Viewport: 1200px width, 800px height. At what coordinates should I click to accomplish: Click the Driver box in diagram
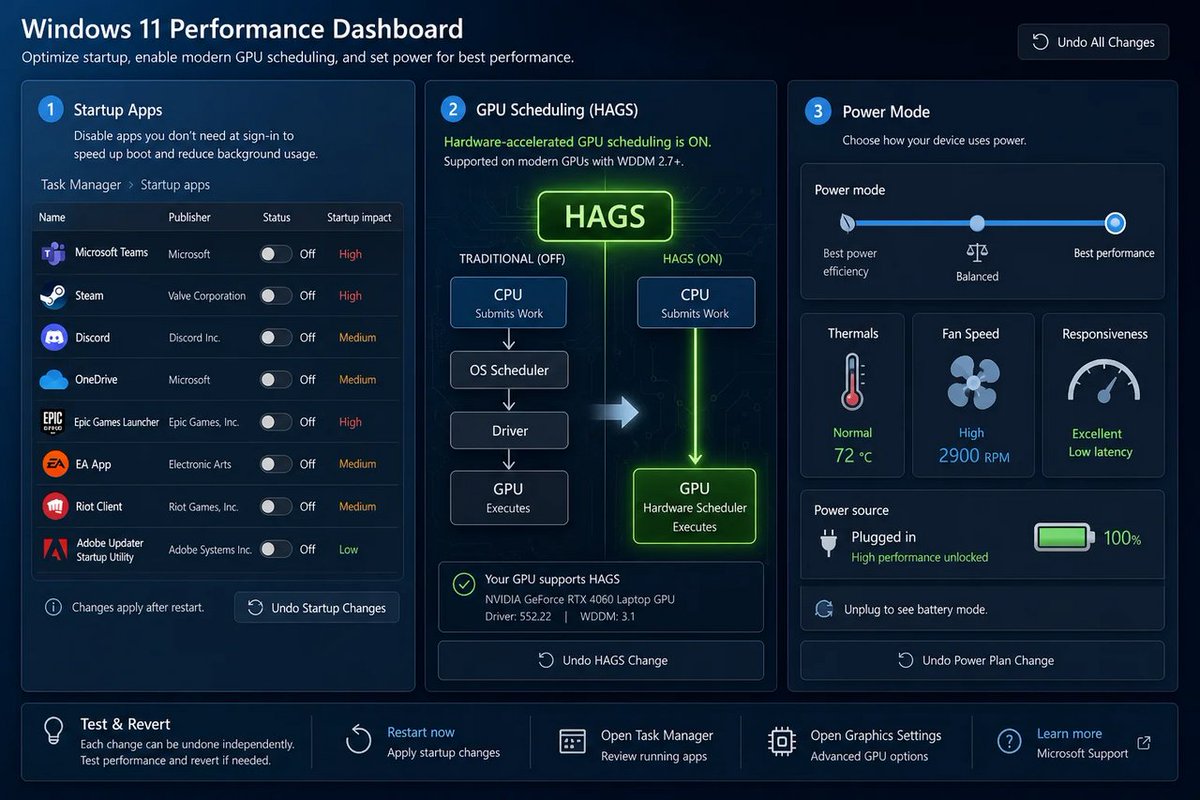[509, 430]
